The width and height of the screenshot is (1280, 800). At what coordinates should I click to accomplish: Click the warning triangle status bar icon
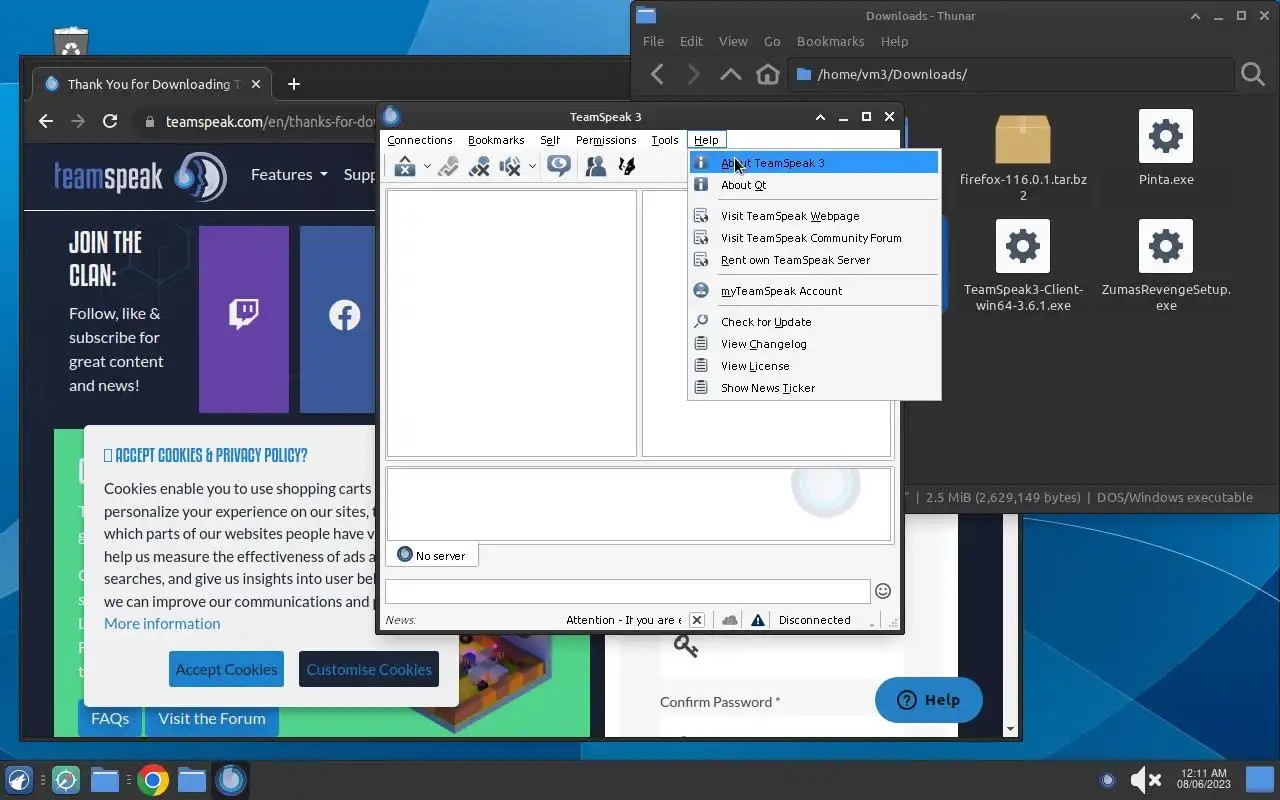[x=758, y=620]
